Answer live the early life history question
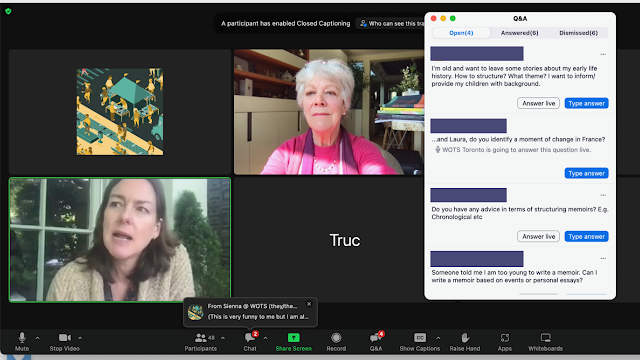The width and height of the screenshot is (640, 360). (538, 103)
